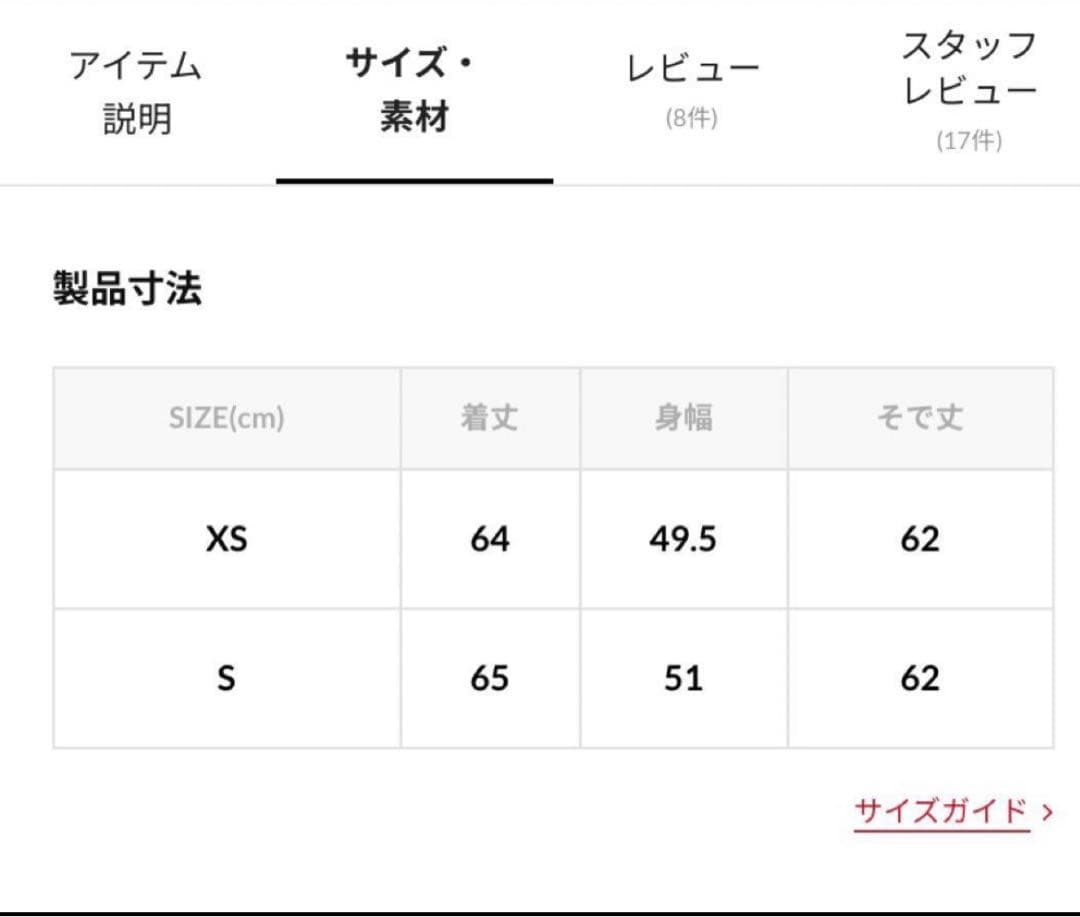Click the XS そで丈 value 62
This screenshot has width=1080, height=917.
click(920, 540)
